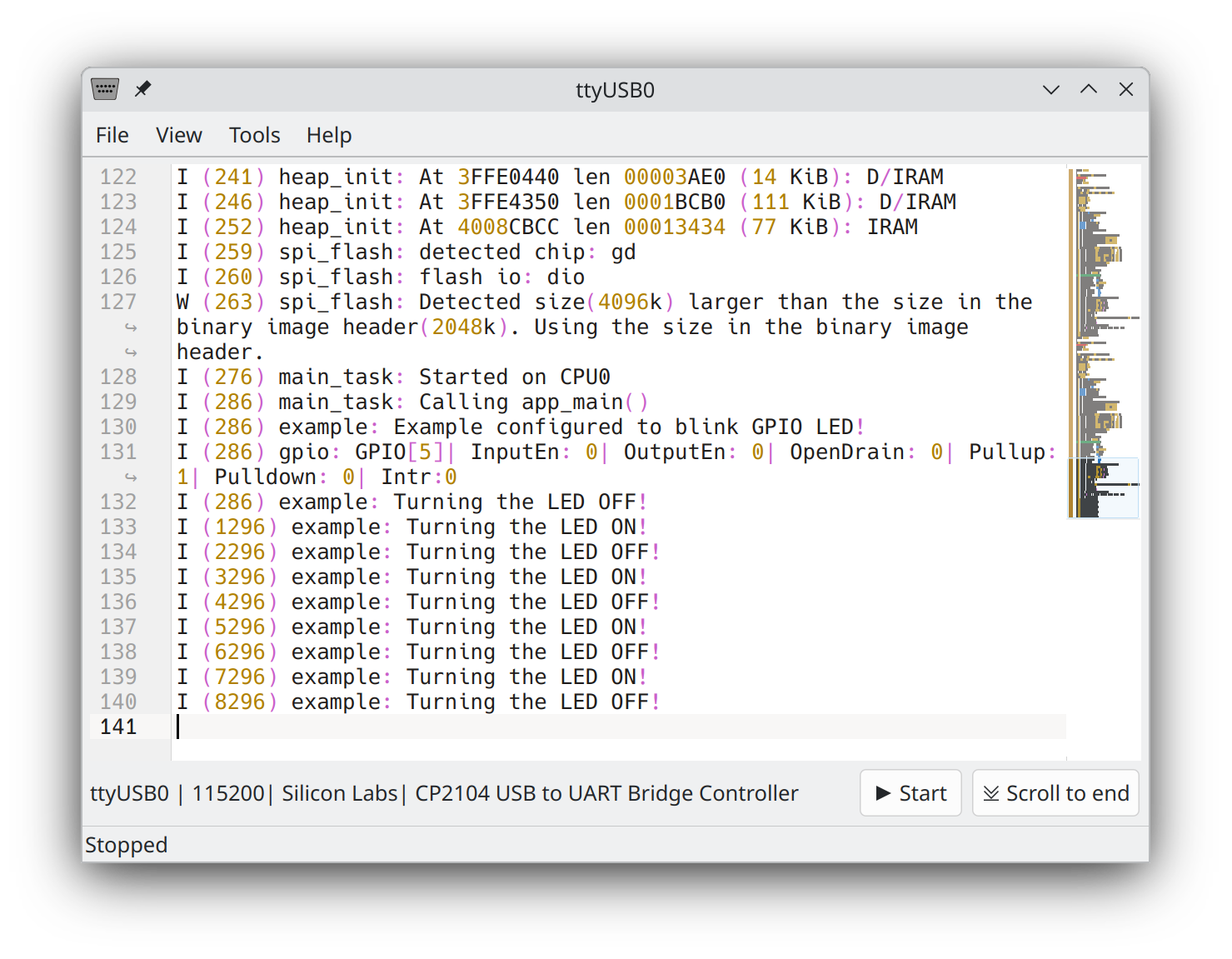Click the (8296) Turning the LED OFF line
Viewport: 1232px width, 959px height.
point(419,702)
